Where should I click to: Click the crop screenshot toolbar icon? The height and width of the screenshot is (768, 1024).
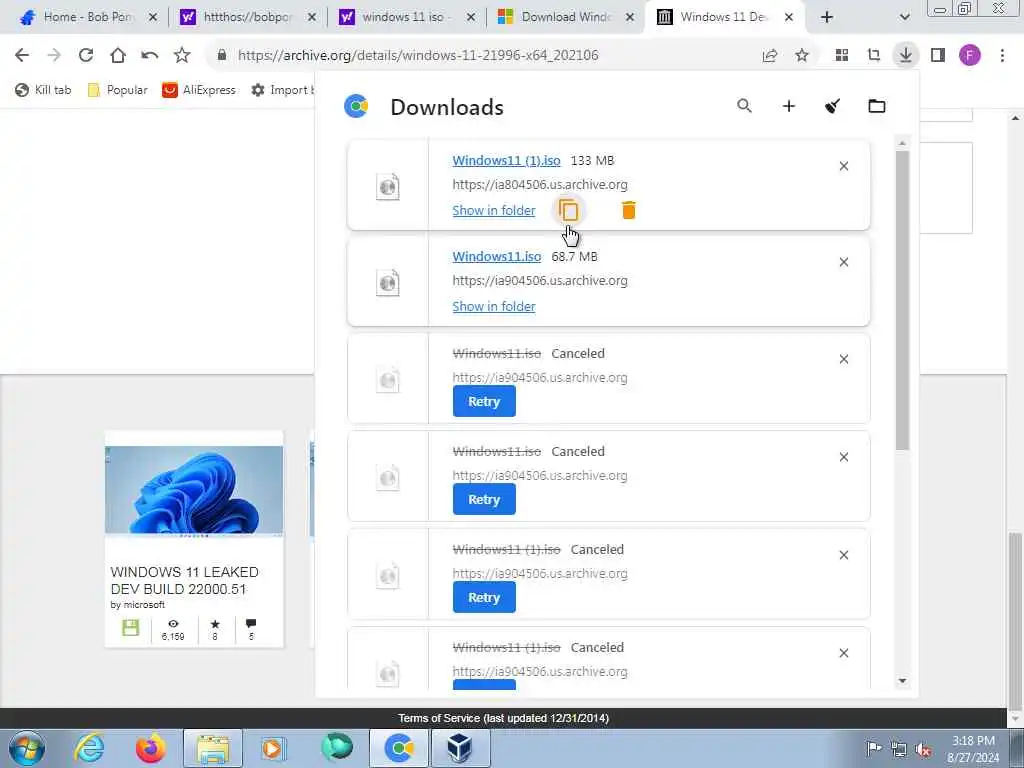874,56
